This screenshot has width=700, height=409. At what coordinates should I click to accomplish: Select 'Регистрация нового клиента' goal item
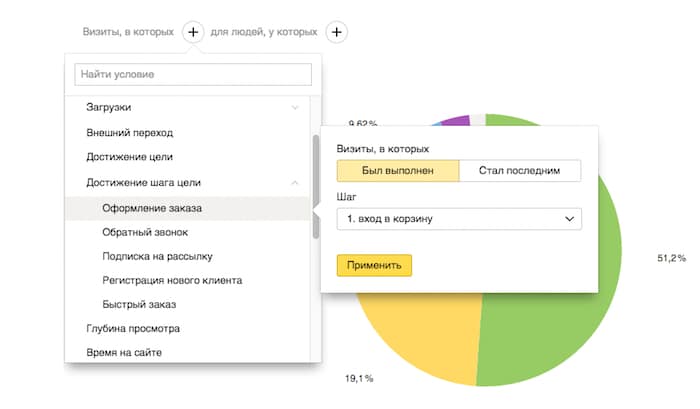tap(172, 280)
